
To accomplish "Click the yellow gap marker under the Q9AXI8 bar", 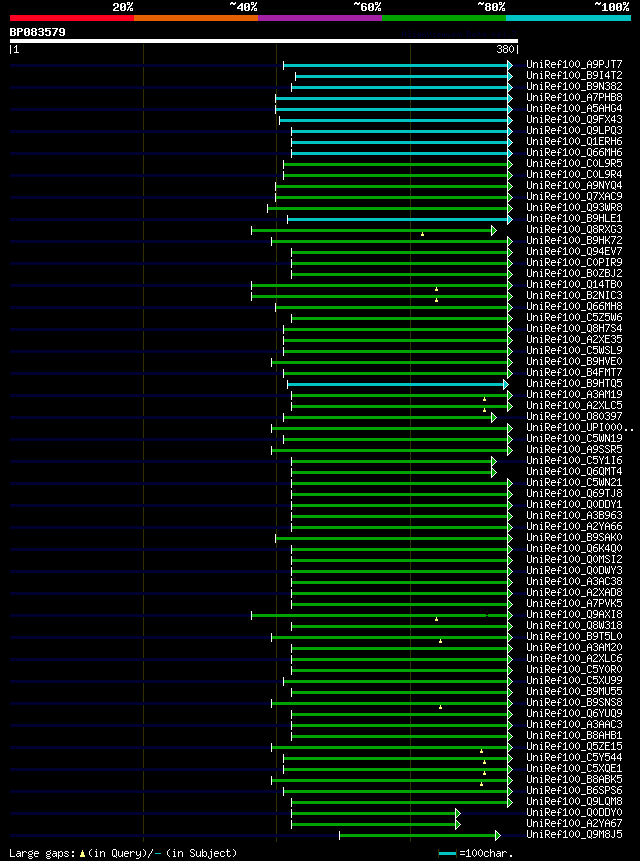I will point(436,619).
